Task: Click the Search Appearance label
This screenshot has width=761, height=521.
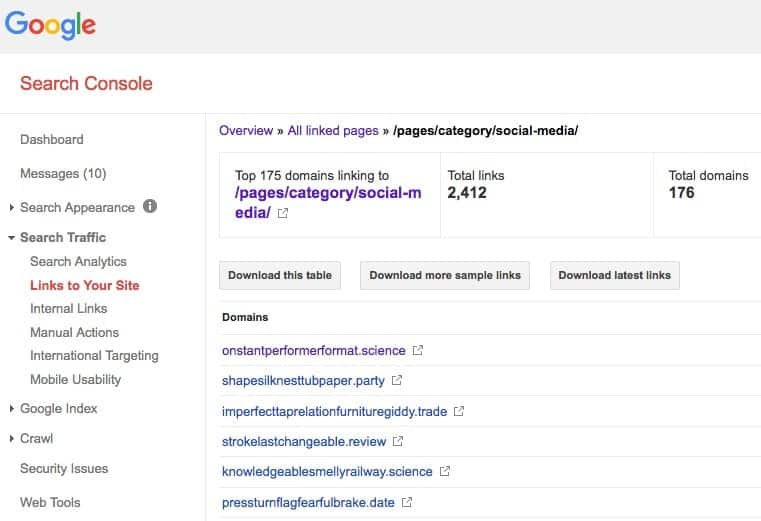Action: click(77, 207)
